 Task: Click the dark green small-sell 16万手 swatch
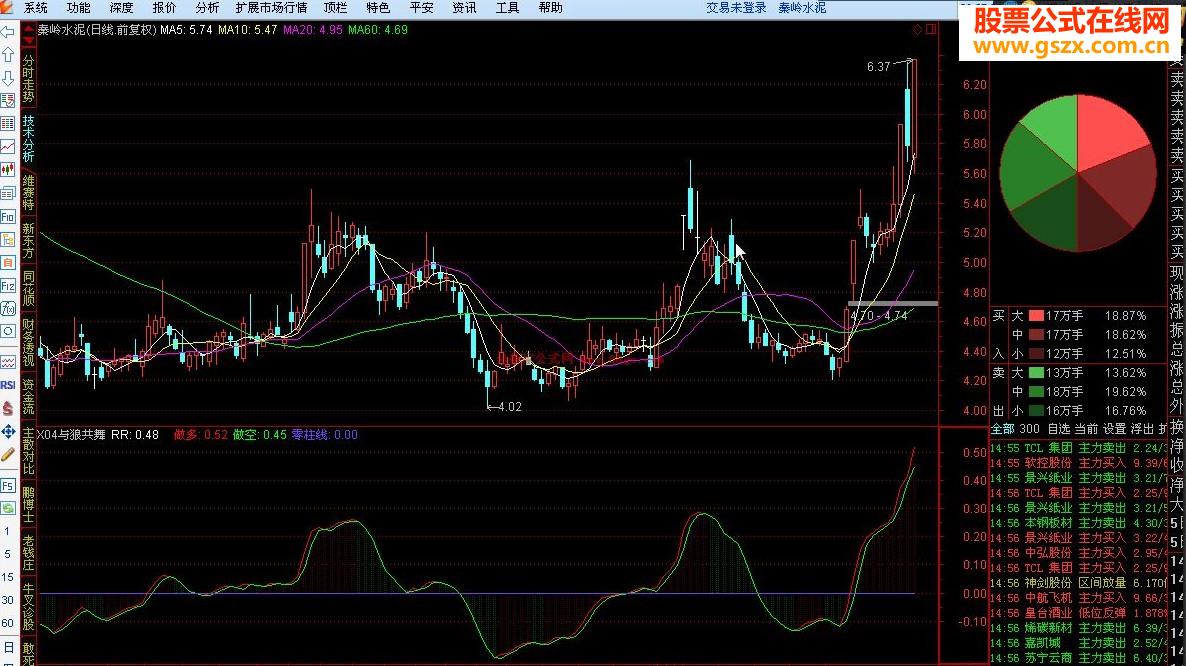click(1036, 410)
